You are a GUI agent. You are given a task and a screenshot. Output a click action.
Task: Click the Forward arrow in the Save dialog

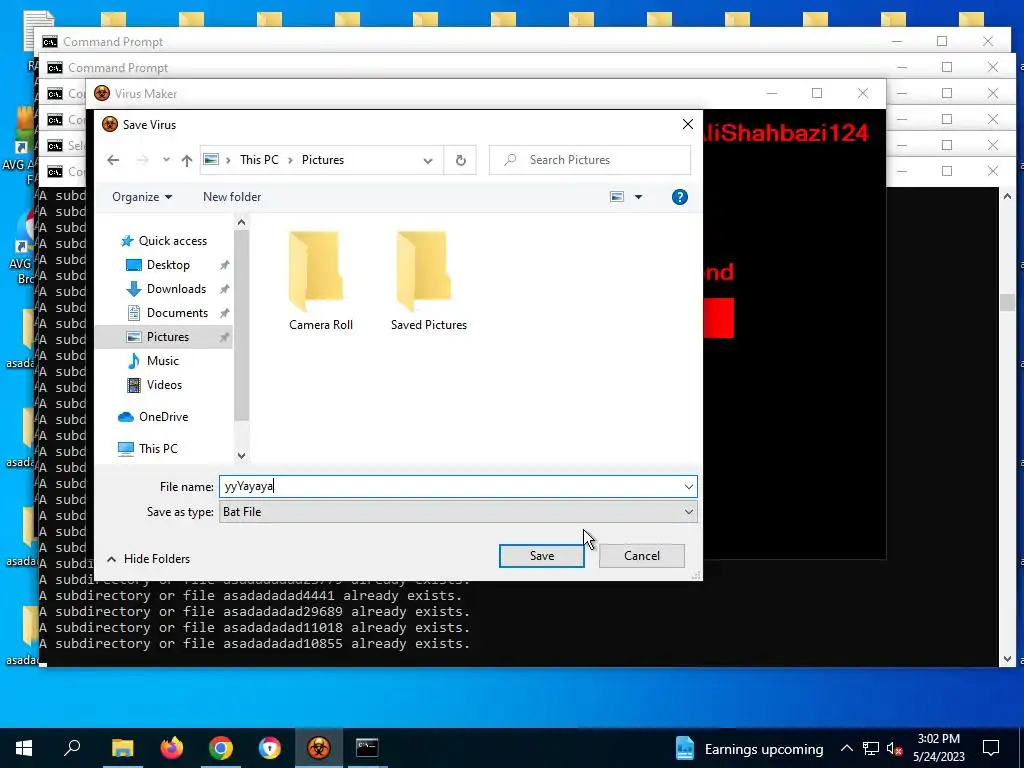click(x=142, y=160)
